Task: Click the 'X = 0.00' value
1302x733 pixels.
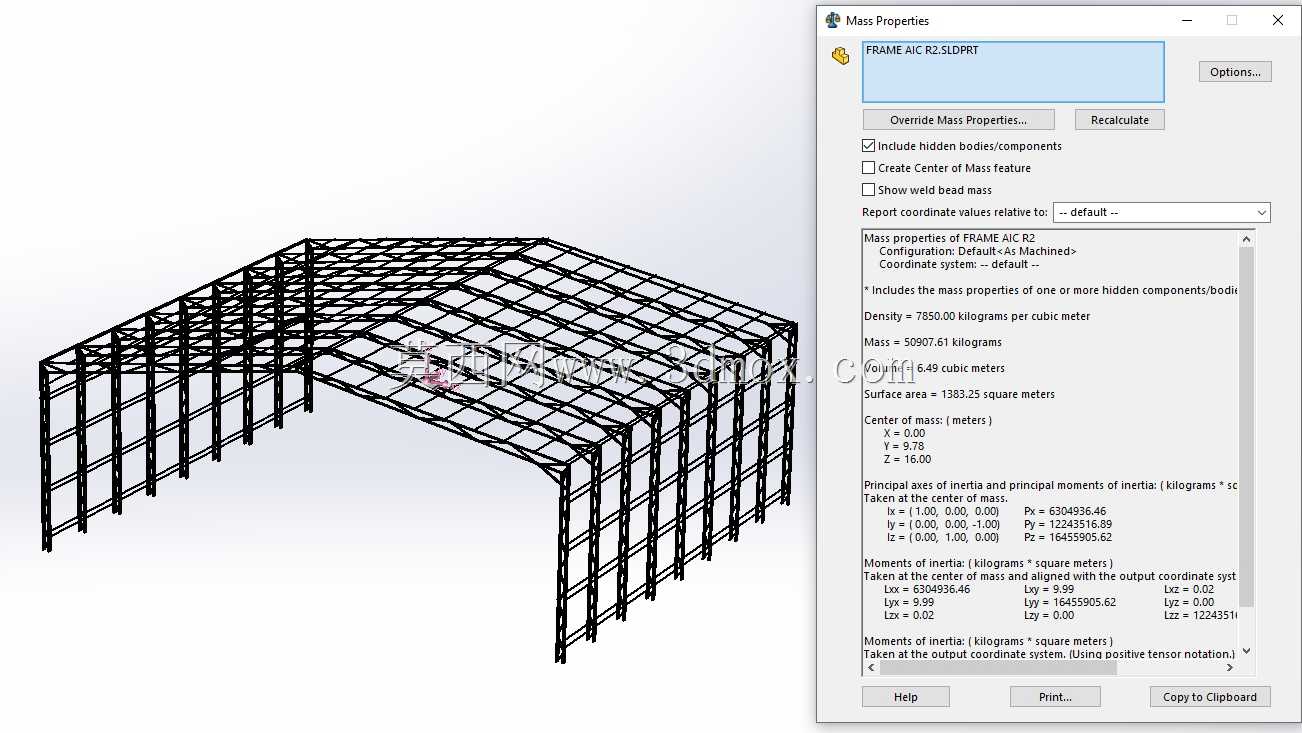Action: (904, 433)
